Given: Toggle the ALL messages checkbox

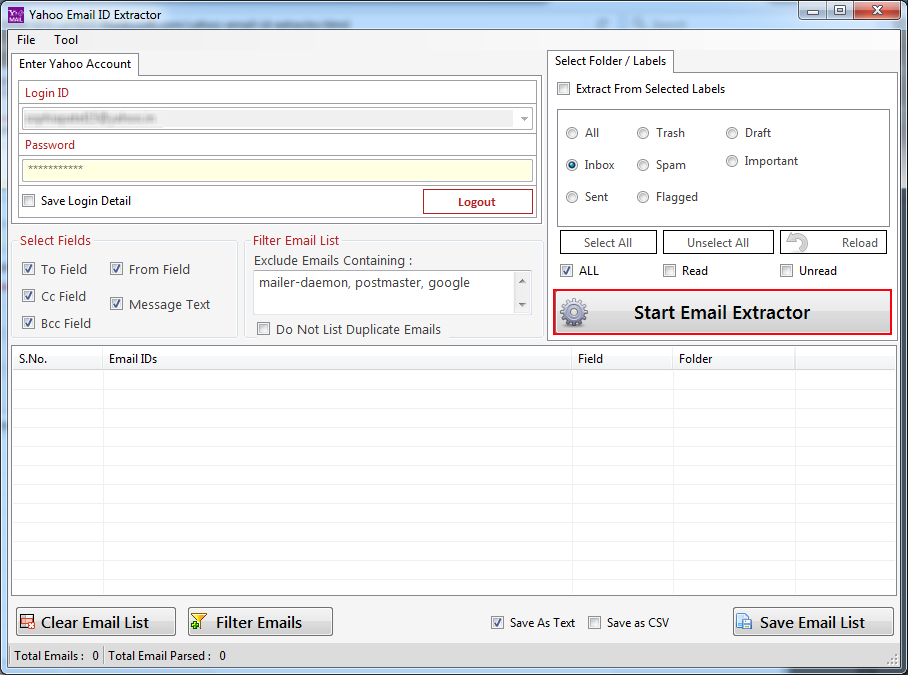Looking at the screenshot, I should pos(566,270).
